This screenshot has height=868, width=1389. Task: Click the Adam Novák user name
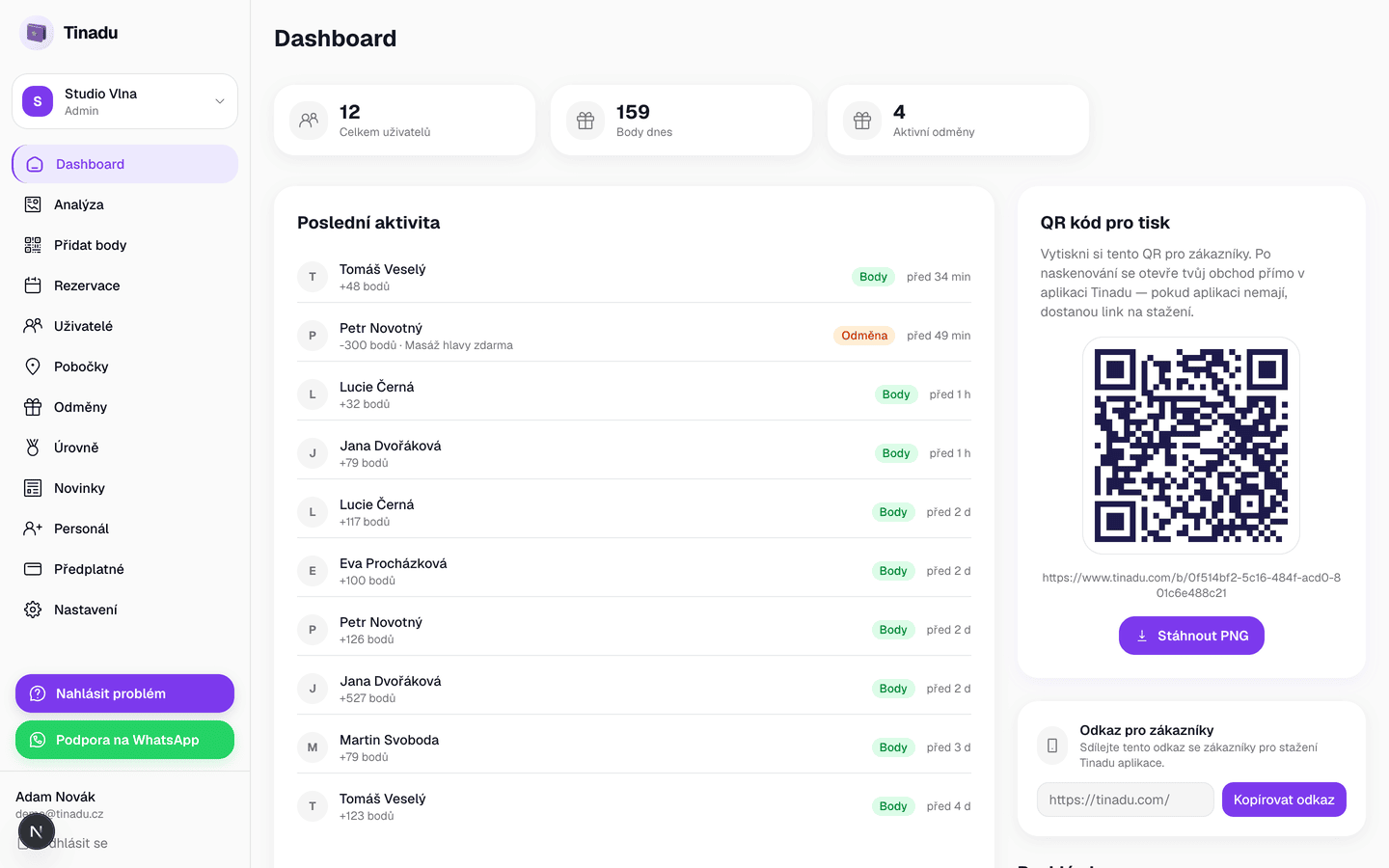coord(55,797)
